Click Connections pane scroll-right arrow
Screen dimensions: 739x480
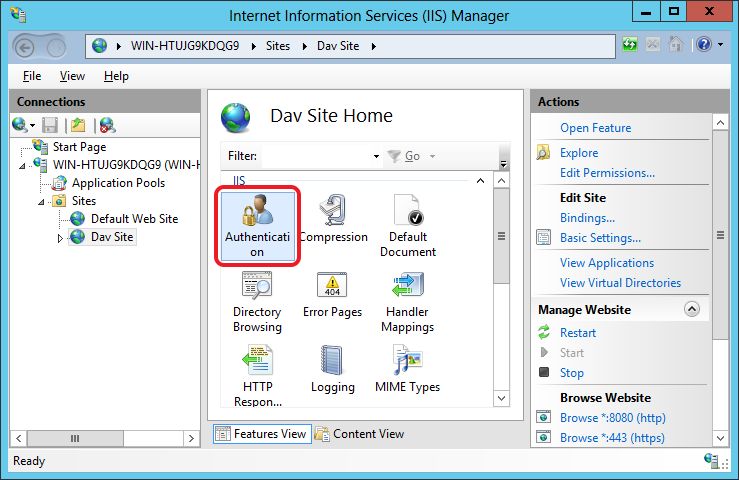(191, 439)
